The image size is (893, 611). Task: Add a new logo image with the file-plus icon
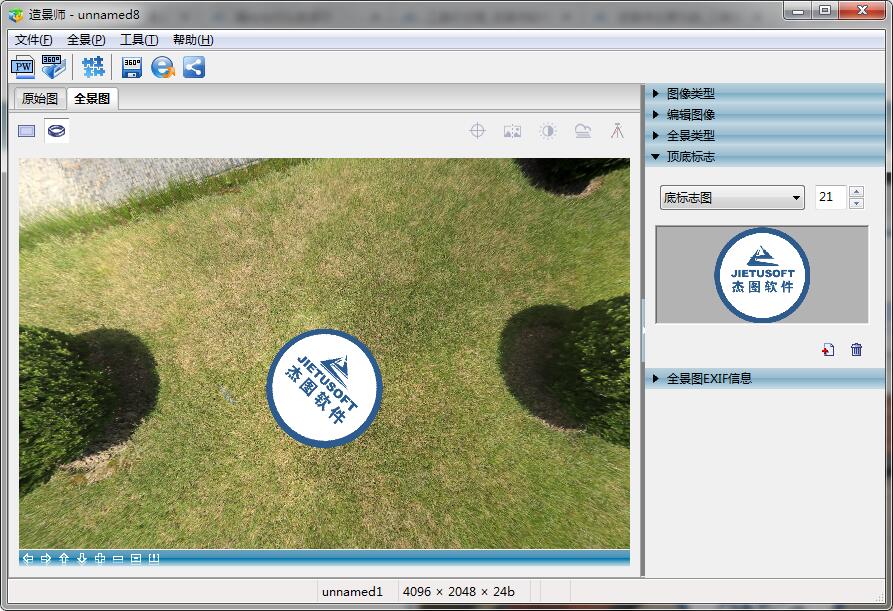828,349
